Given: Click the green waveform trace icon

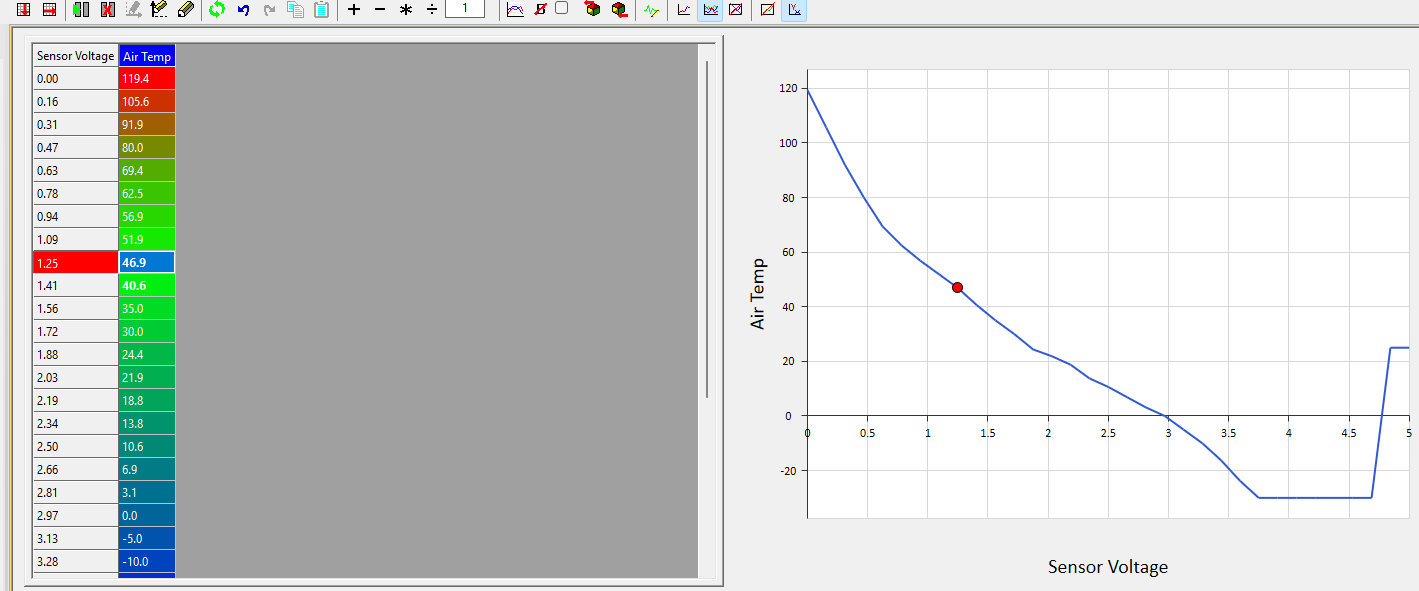Looking at the screenshot, I should (652, 10).
